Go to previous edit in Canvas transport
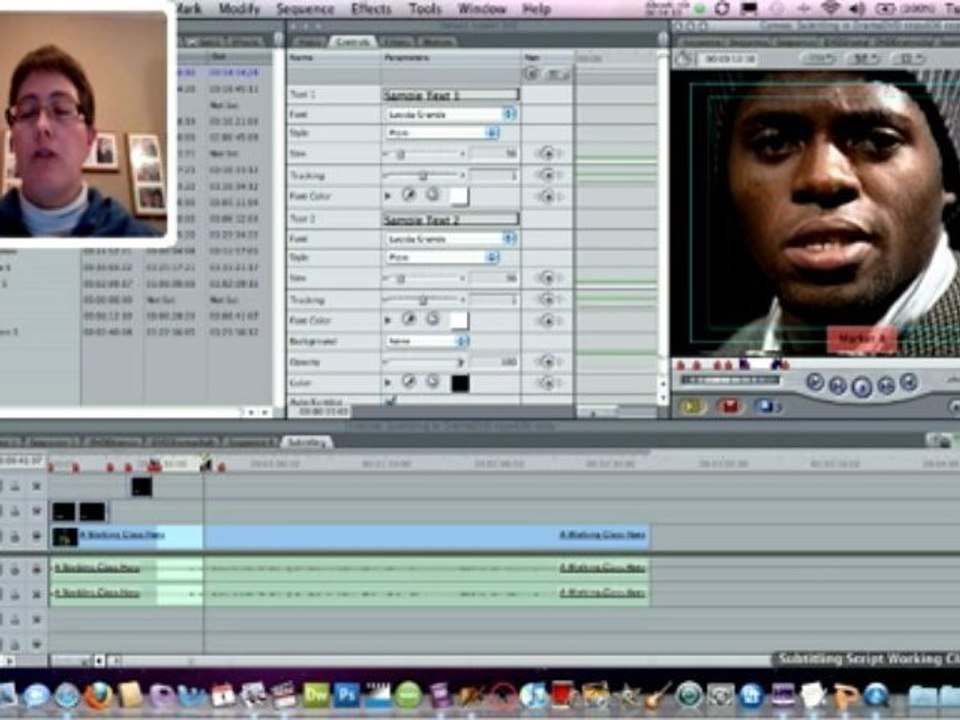Screen dimensions: 960x720 click(815, 382)
